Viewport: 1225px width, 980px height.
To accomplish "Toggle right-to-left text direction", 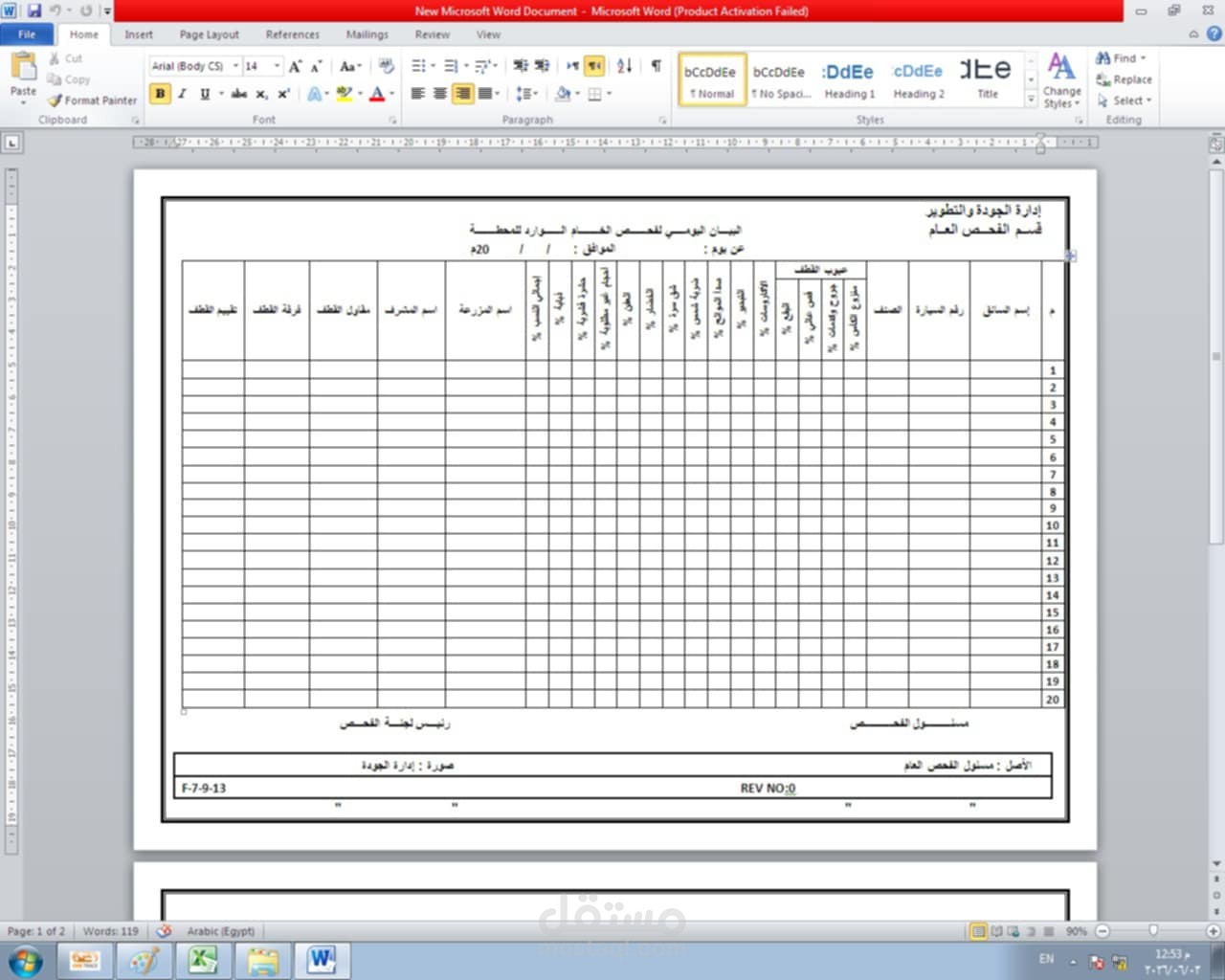I will click(594, 66).
